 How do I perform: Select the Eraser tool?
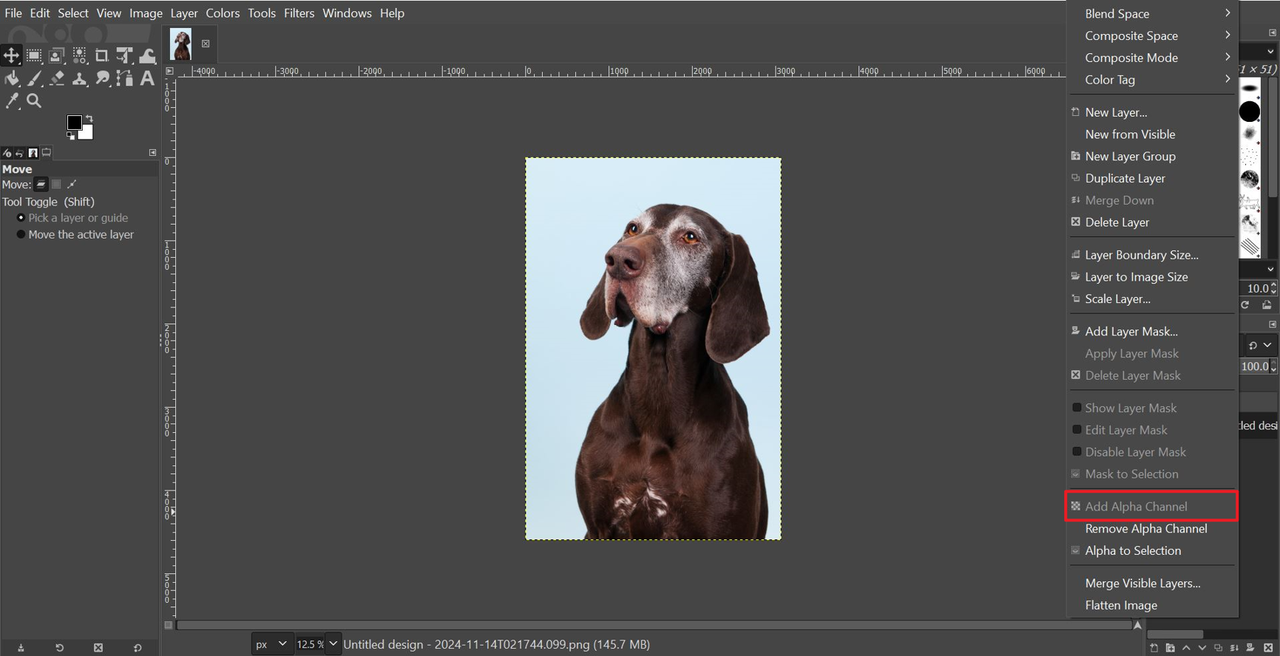pos(57,78)
